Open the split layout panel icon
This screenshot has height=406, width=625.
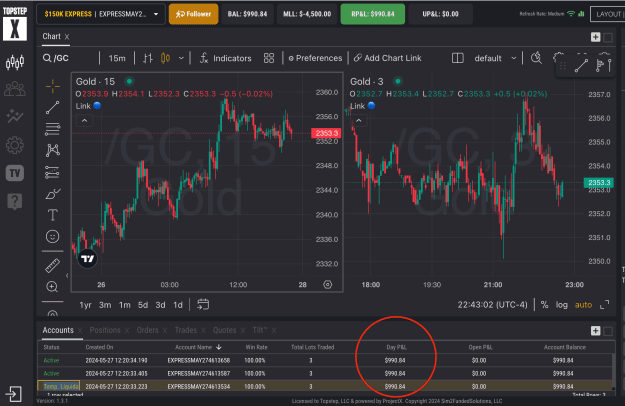click(458, 58)
